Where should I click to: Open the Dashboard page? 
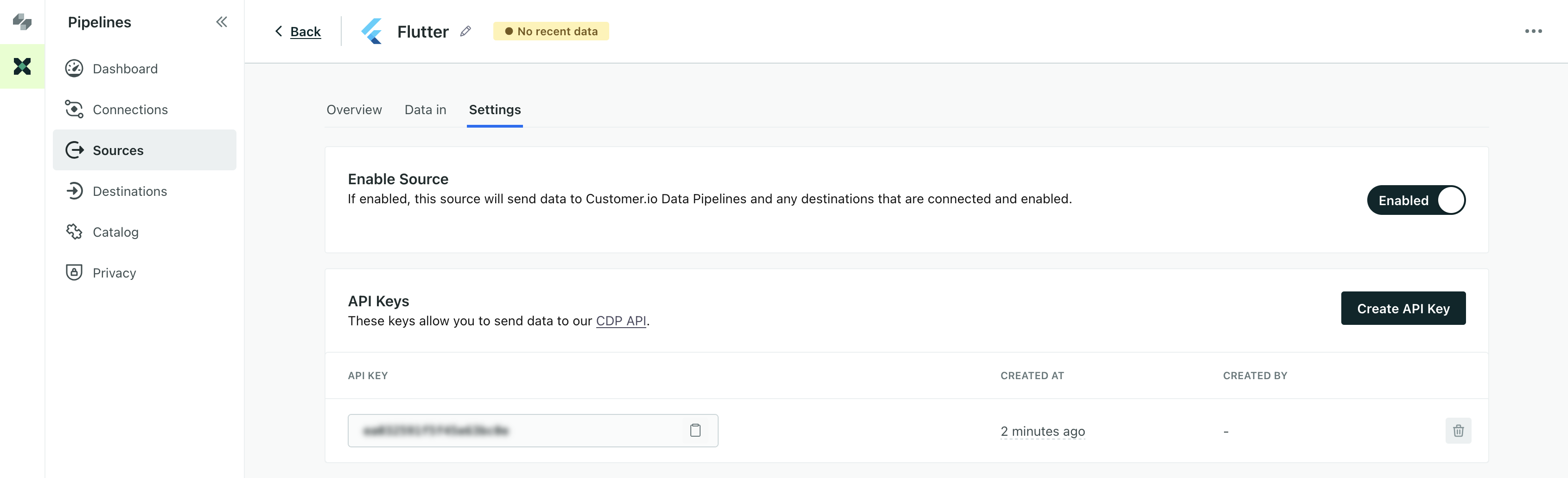coord(144,69)
